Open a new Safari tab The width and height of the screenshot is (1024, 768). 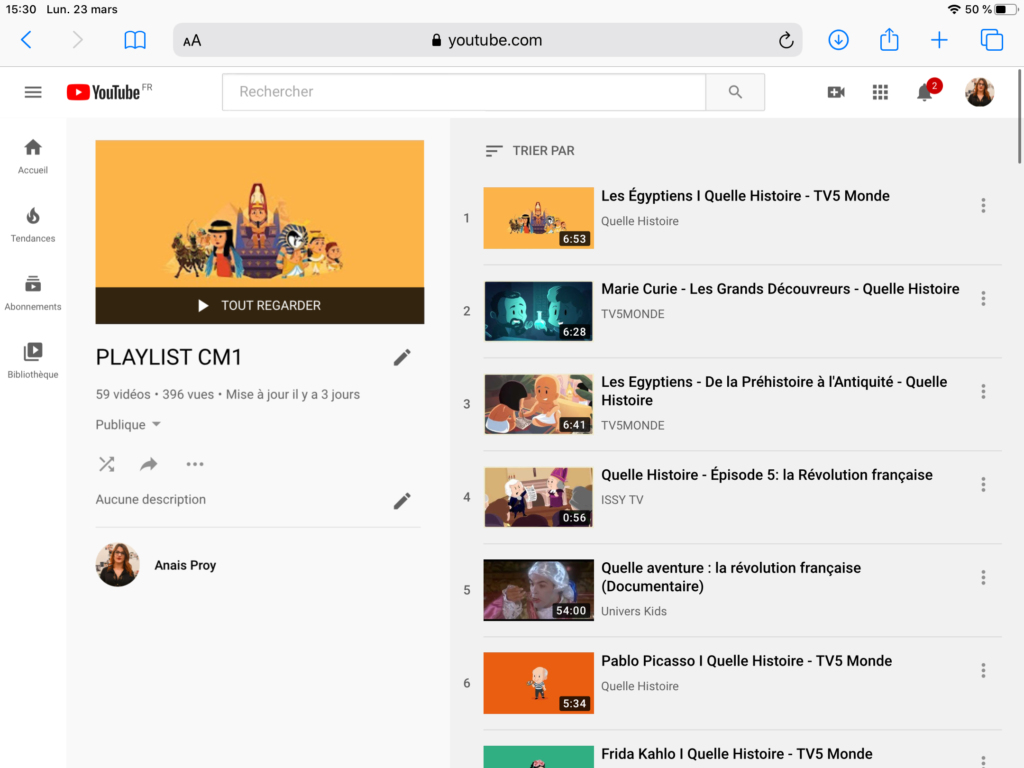[x=939, y=40]
